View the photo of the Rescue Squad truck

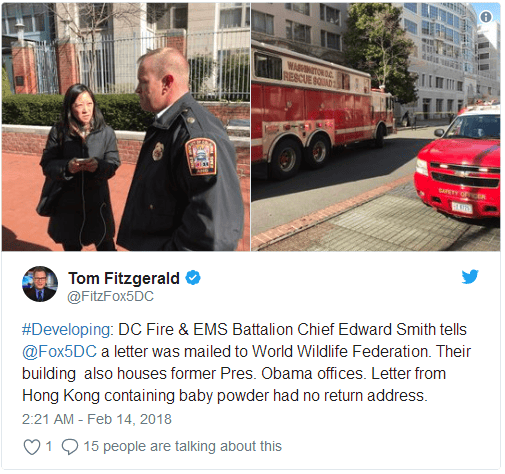(376, 127)
